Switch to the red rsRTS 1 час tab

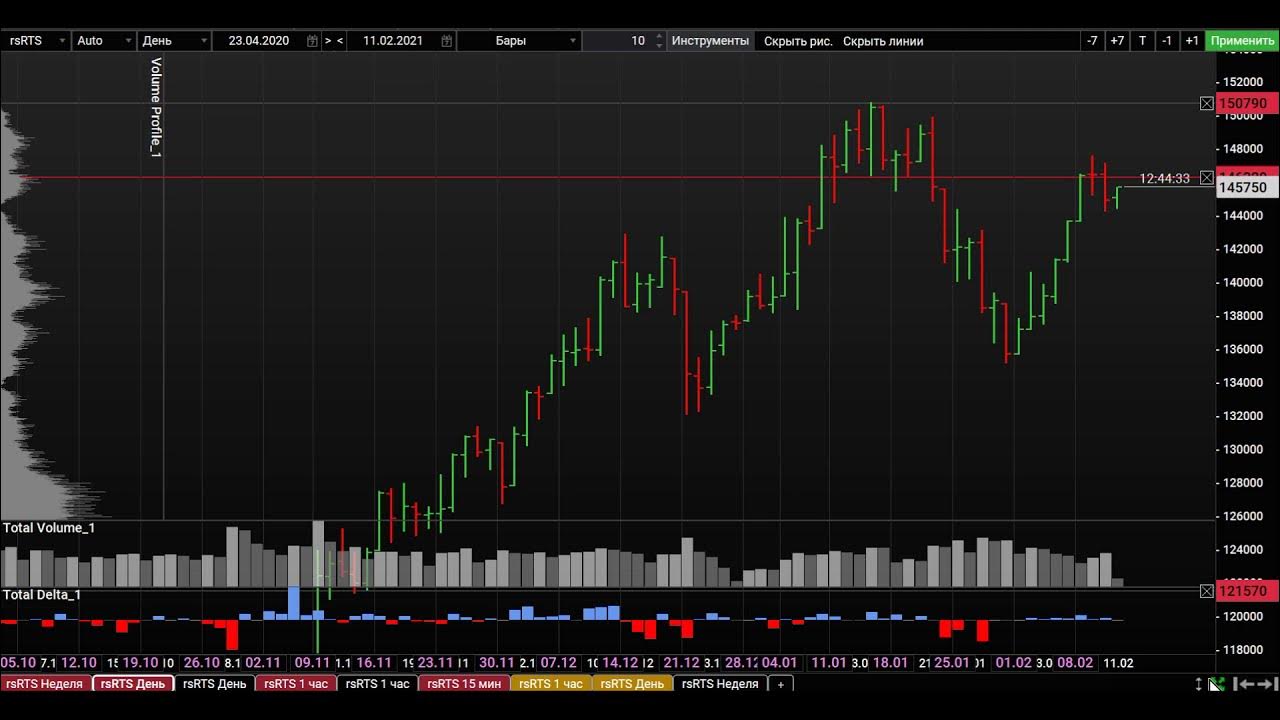[296, 684]
